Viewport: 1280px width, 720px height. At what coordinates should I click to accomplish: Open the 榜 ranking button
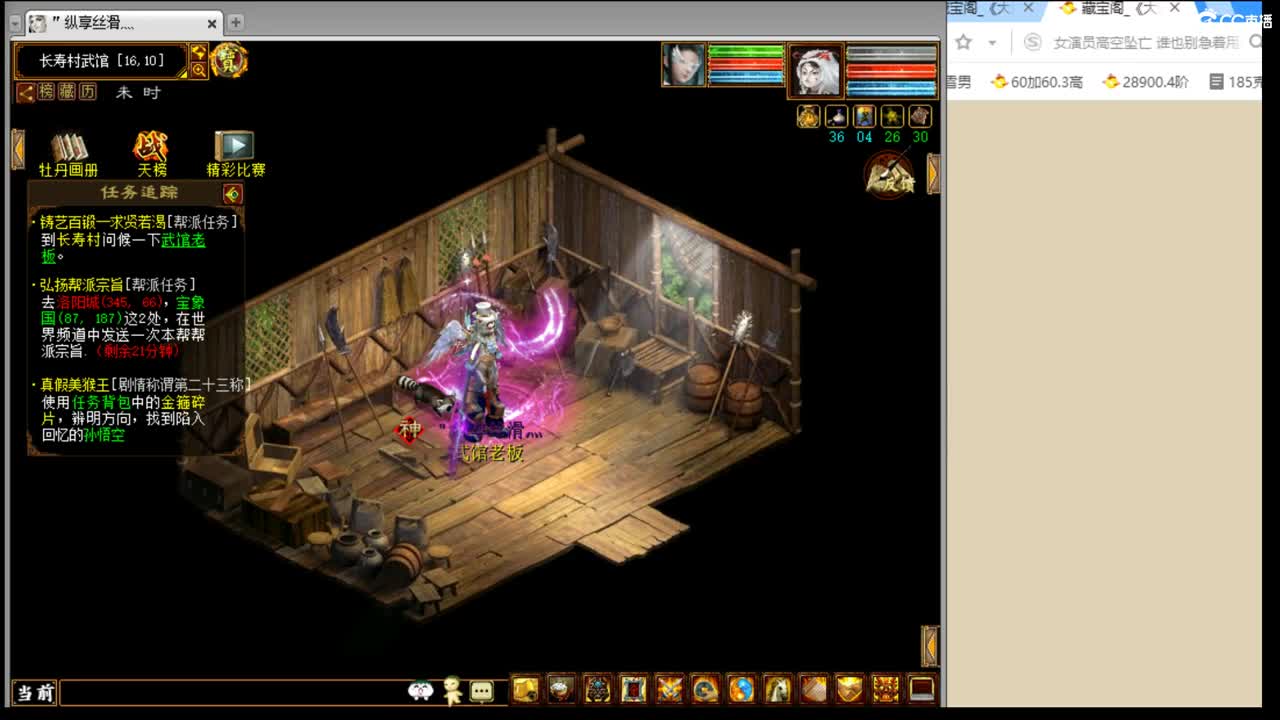click(x=46, y=92)
